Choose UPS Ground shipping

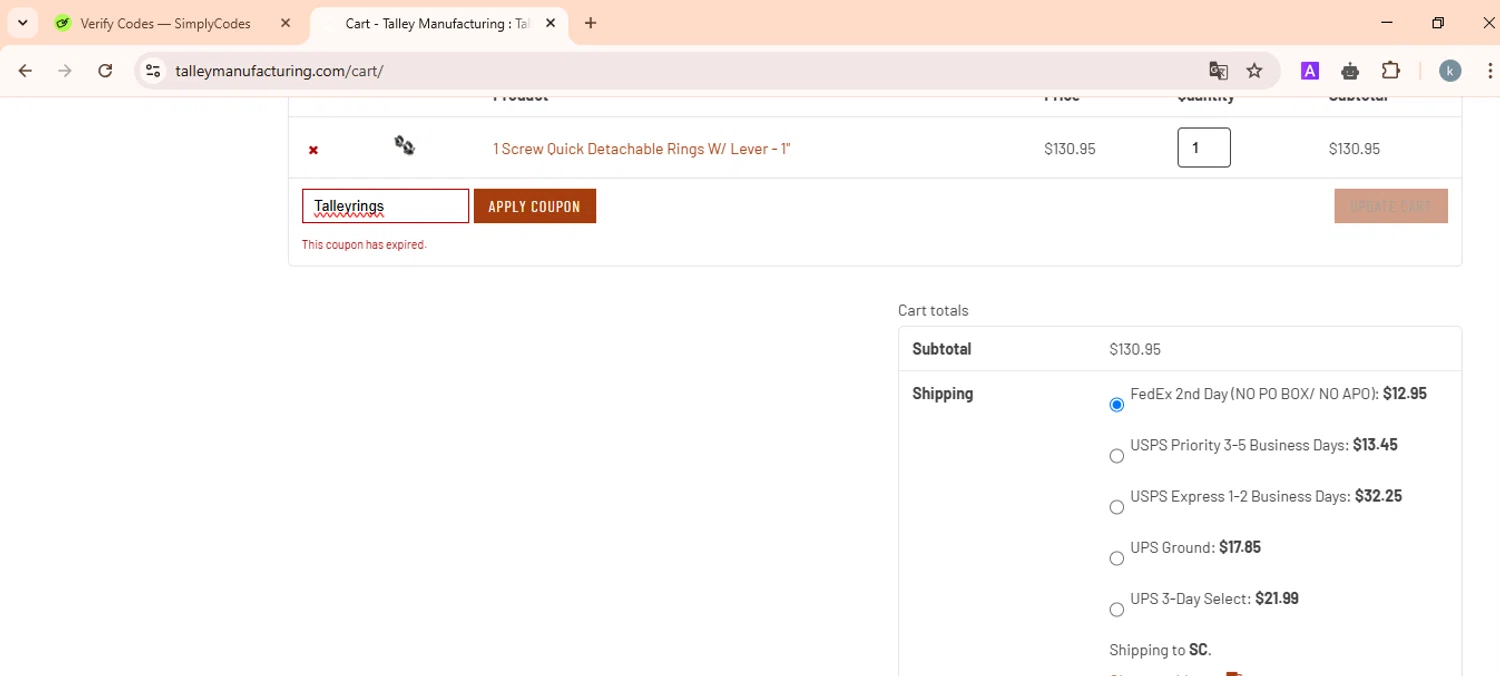[1117, 559]
